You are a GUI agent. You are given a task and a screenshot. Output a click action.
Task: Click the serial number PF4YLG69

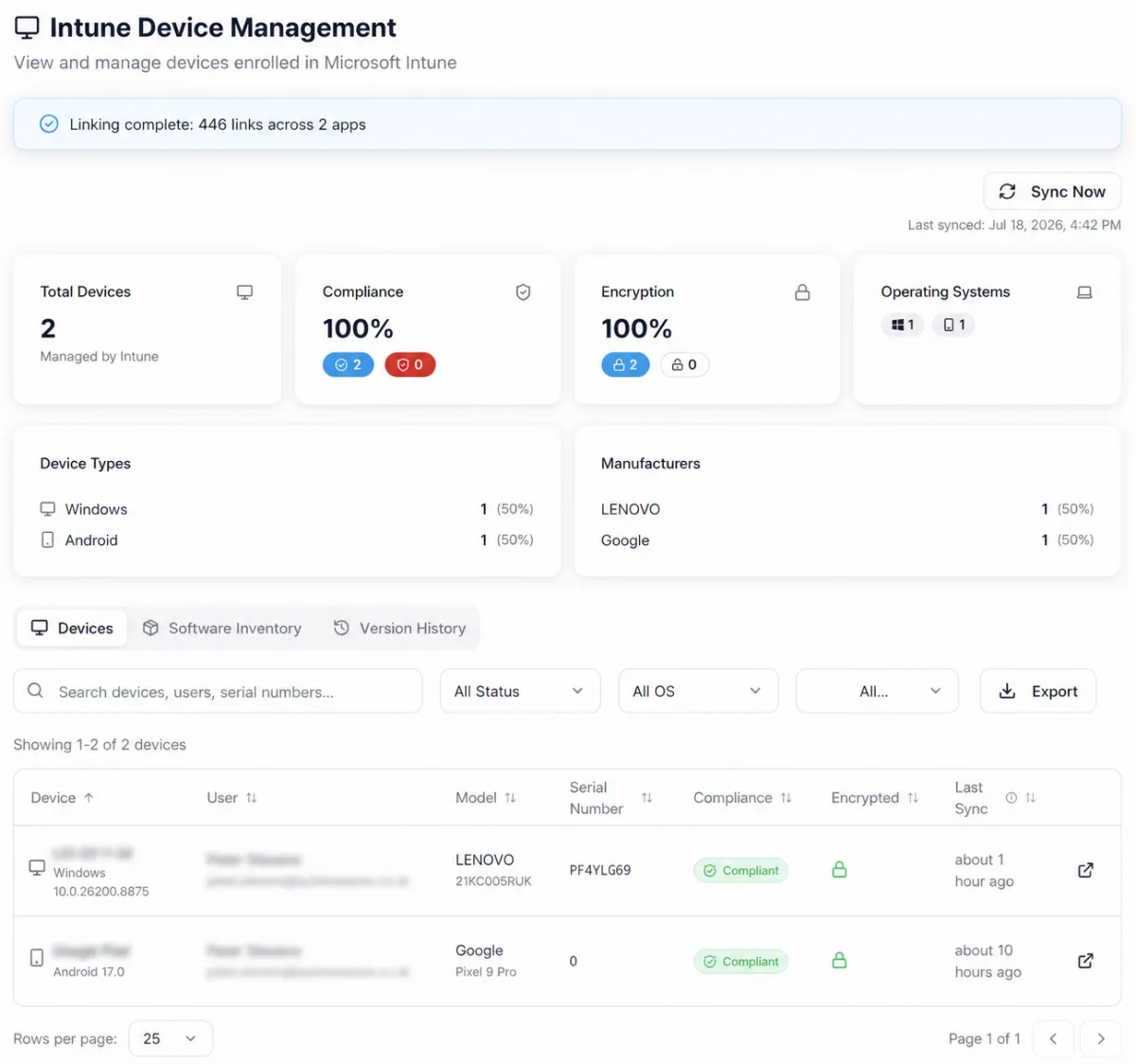(x=600, y=870)
